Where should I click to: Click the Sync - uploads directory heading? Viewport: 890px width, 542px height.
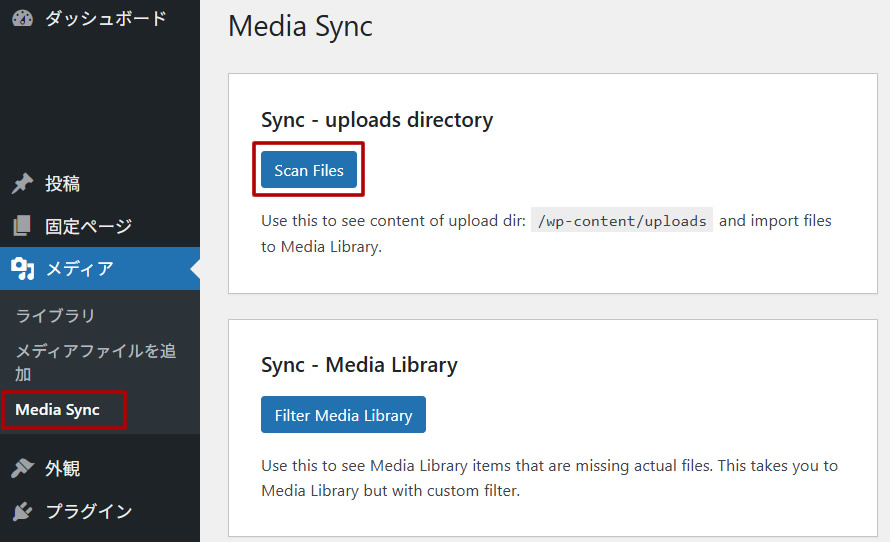pyautogui.click(x=377, y=120)
